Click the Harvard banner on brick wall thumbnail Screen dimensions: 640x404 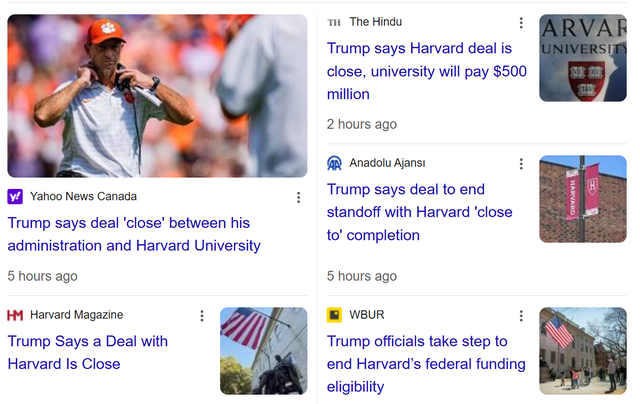[x=582, y=199]
